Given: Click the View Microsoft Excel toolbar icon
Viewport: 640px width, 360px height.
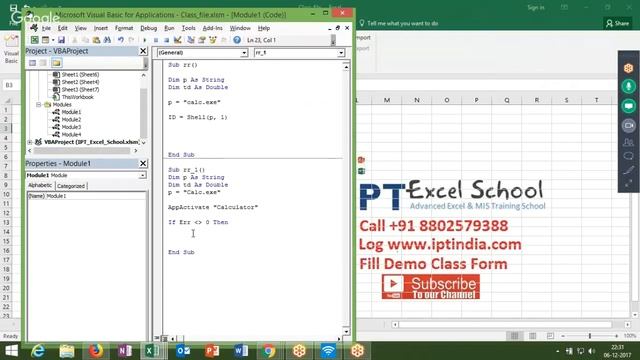Looking at the screenshot, I should point(35,40).
